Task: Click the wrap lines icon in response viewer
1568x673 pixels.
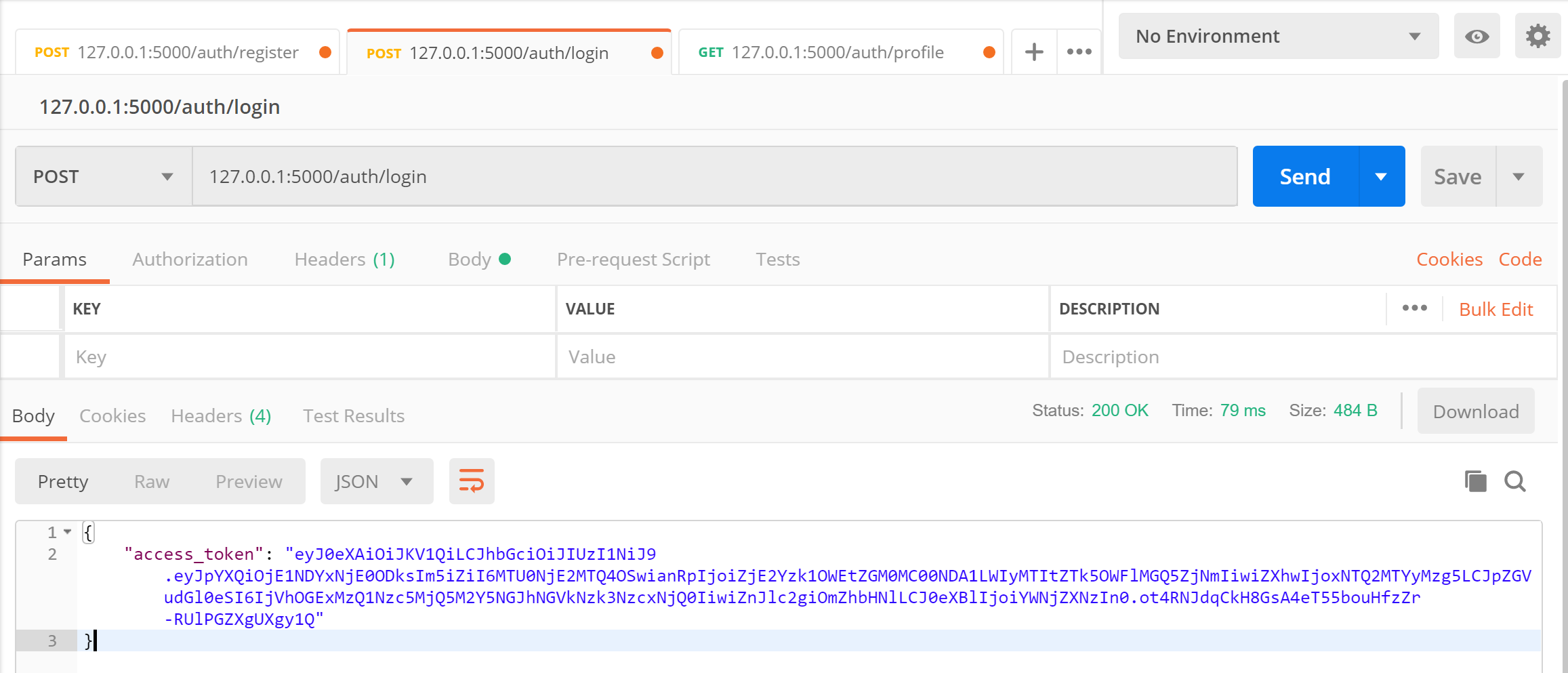Action: [472, 481]
